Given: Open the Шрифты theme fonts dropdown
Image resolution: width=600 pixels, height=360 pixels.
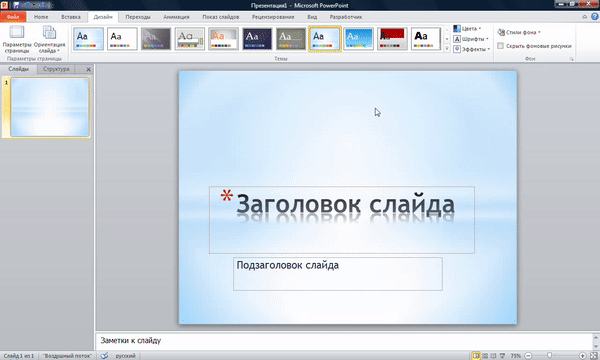Looking at the screenshot, I should 471,39.
